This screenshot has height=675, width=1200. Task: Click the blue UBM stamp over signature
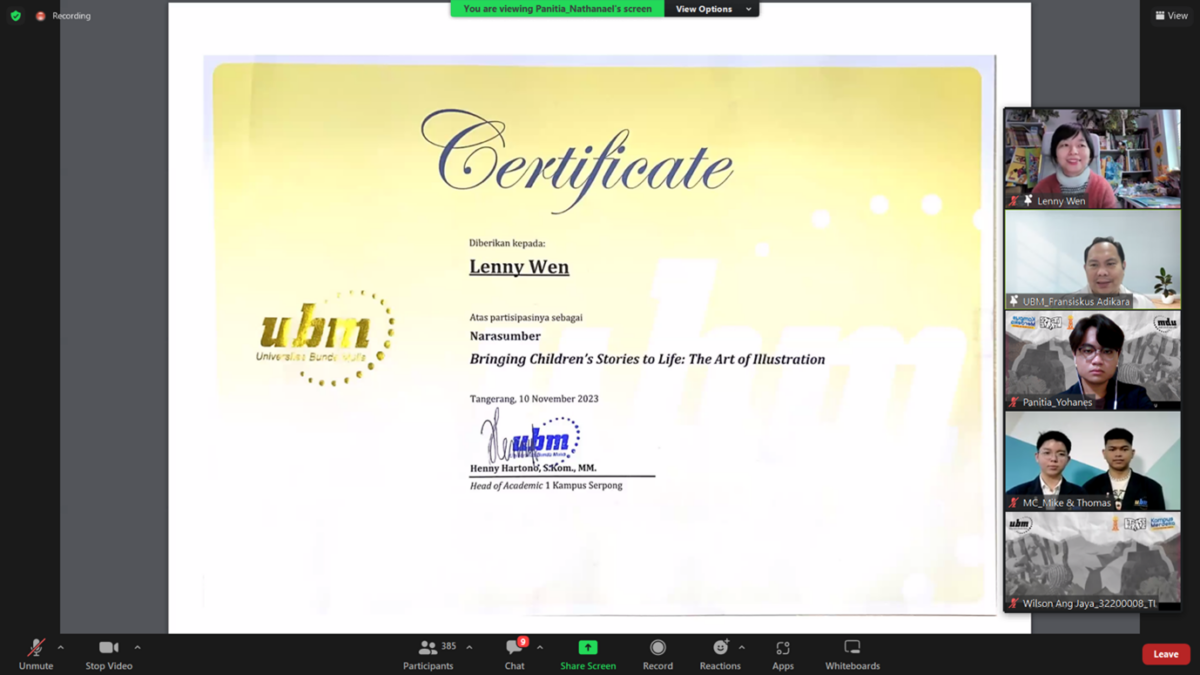[546, 440]
